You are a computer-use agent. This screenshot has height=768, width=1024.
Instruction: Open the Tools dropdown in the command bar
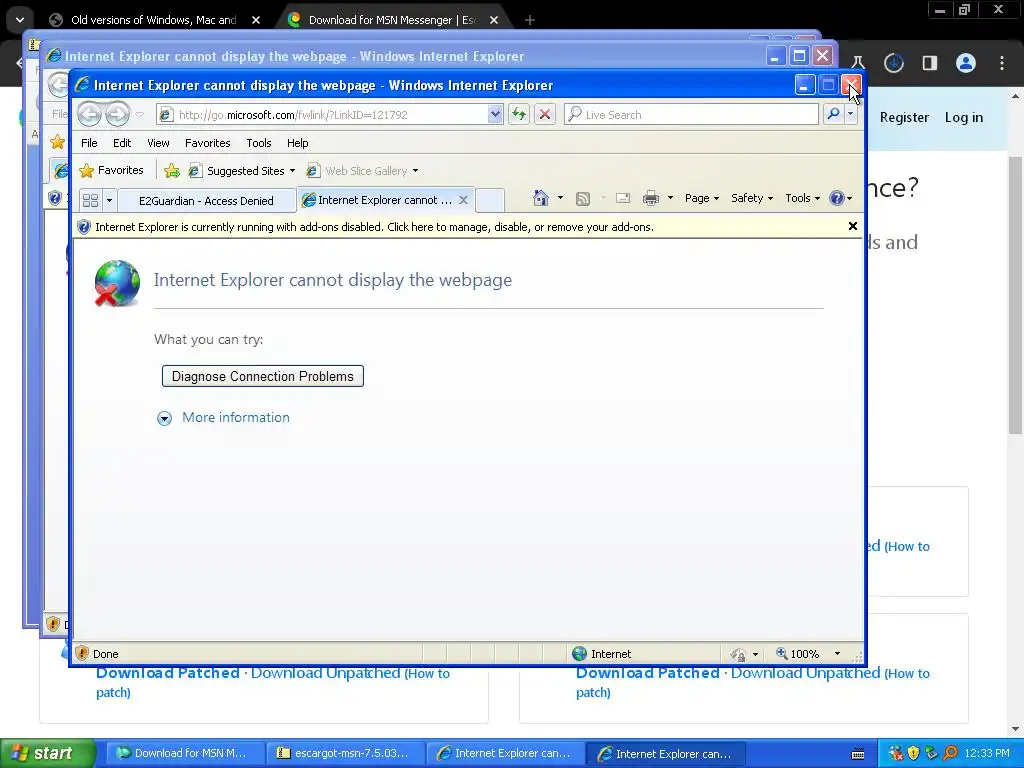[803, 198]
